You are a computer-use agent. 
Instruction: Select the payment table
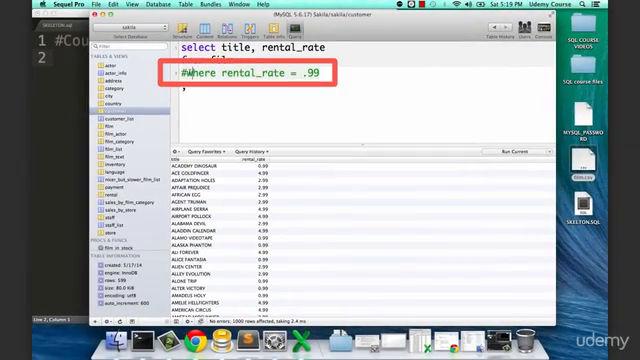pyautogui.click(x=114, y=187)
